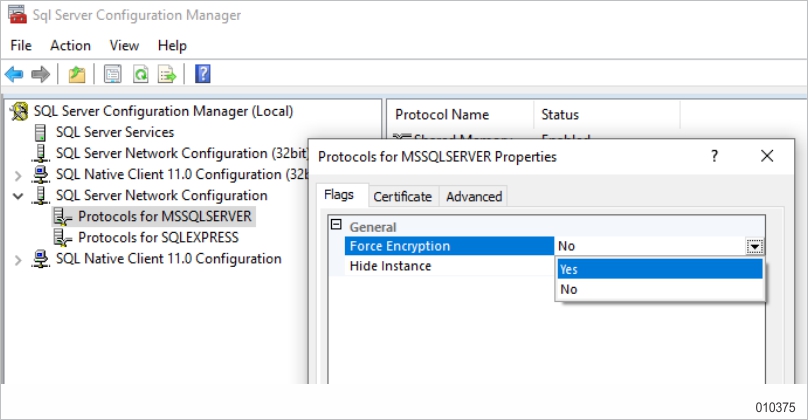Click the Up one level folder icon

point(77,74)
